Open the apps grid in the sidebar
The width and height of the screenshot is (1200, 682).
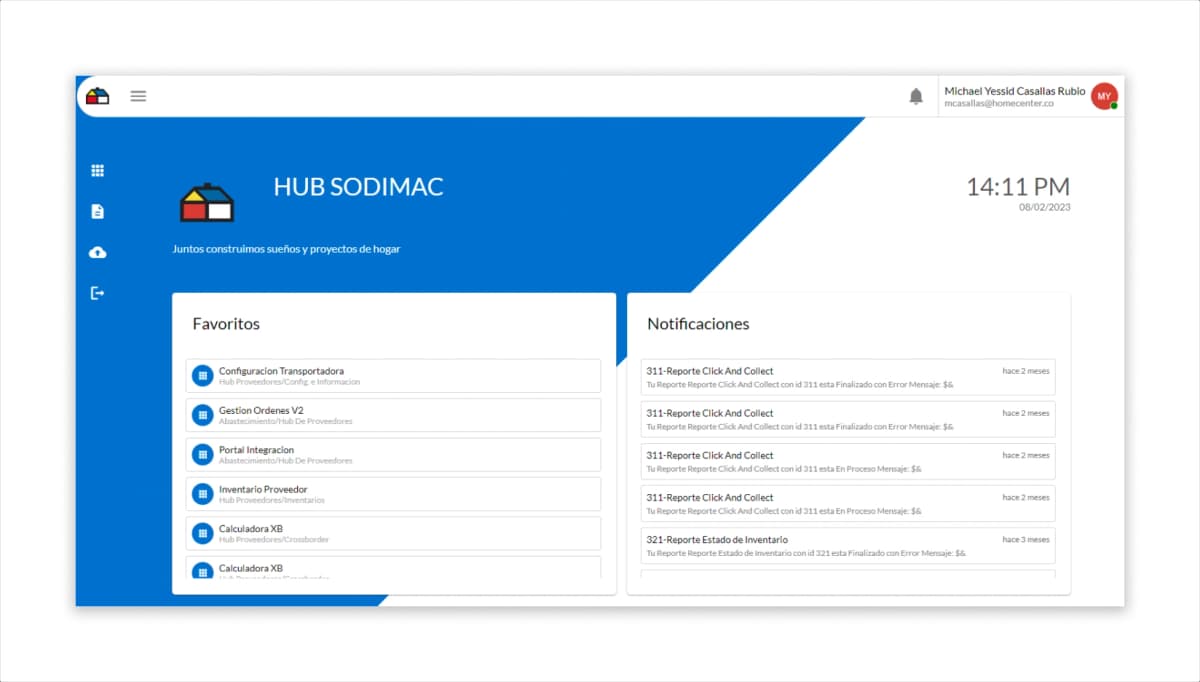coord(97,171)
